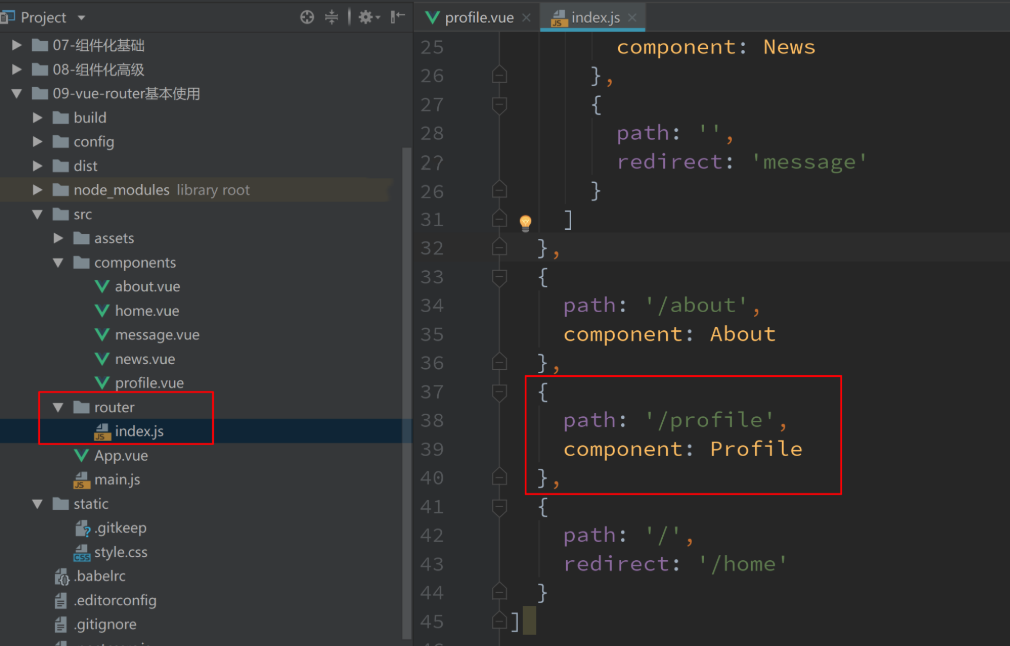Screen dimensions: 1010x646
Task: Select App.vue in the project tree
Action: (121, 455)
